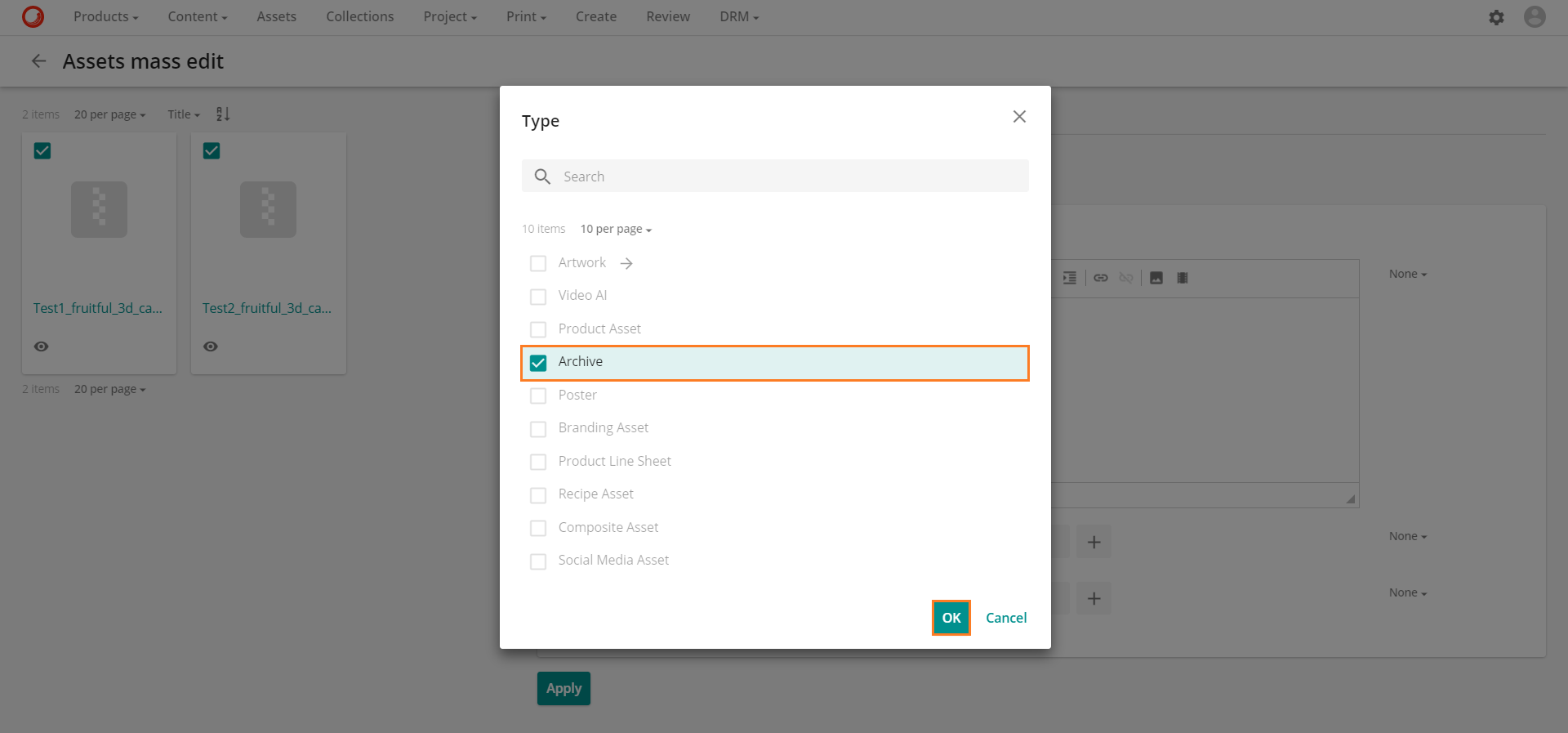Expand the Title sort dropdown

click(184, 115)
